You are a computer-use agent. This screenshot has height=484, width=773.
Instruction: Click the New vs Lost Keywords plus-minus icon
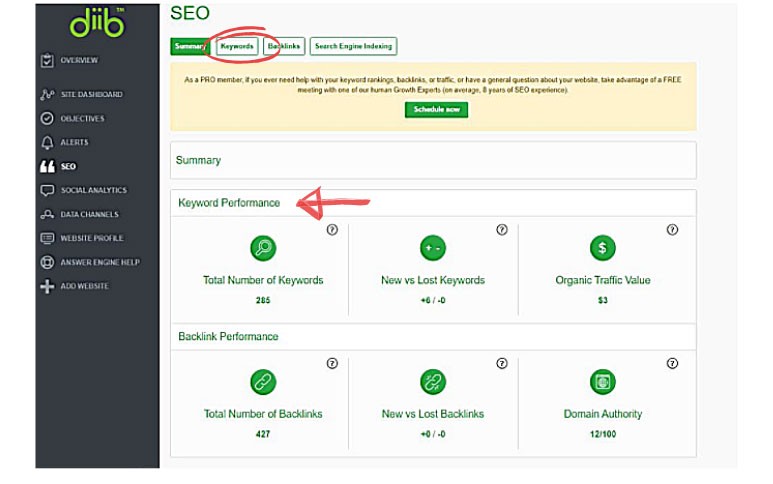[433, 248]
